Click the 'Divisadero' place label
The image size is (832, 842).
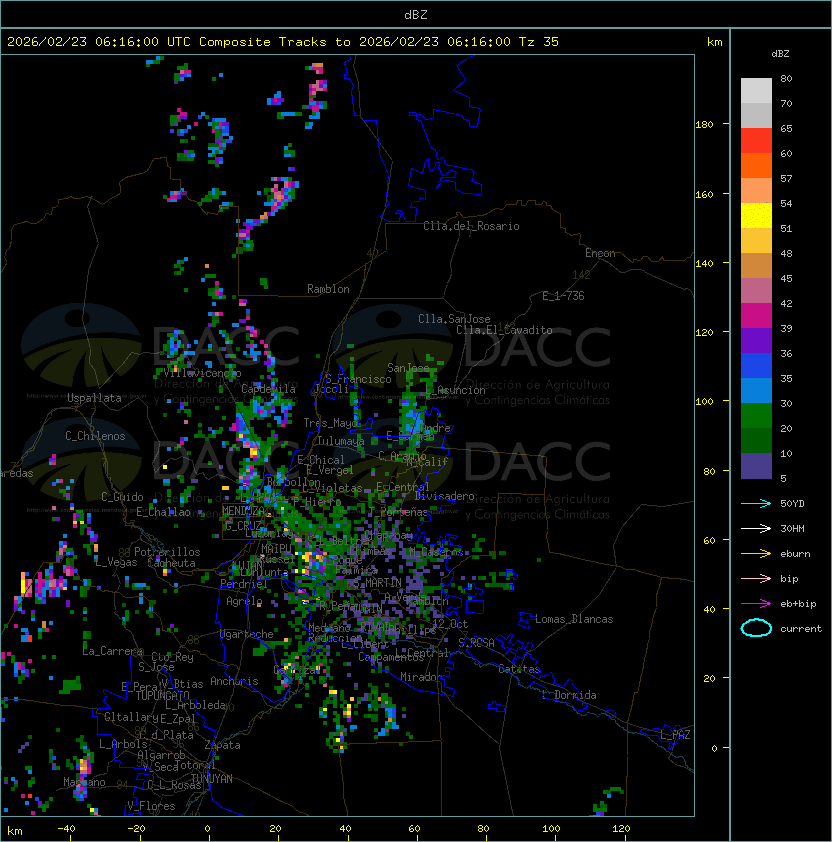tap(444, 496)
